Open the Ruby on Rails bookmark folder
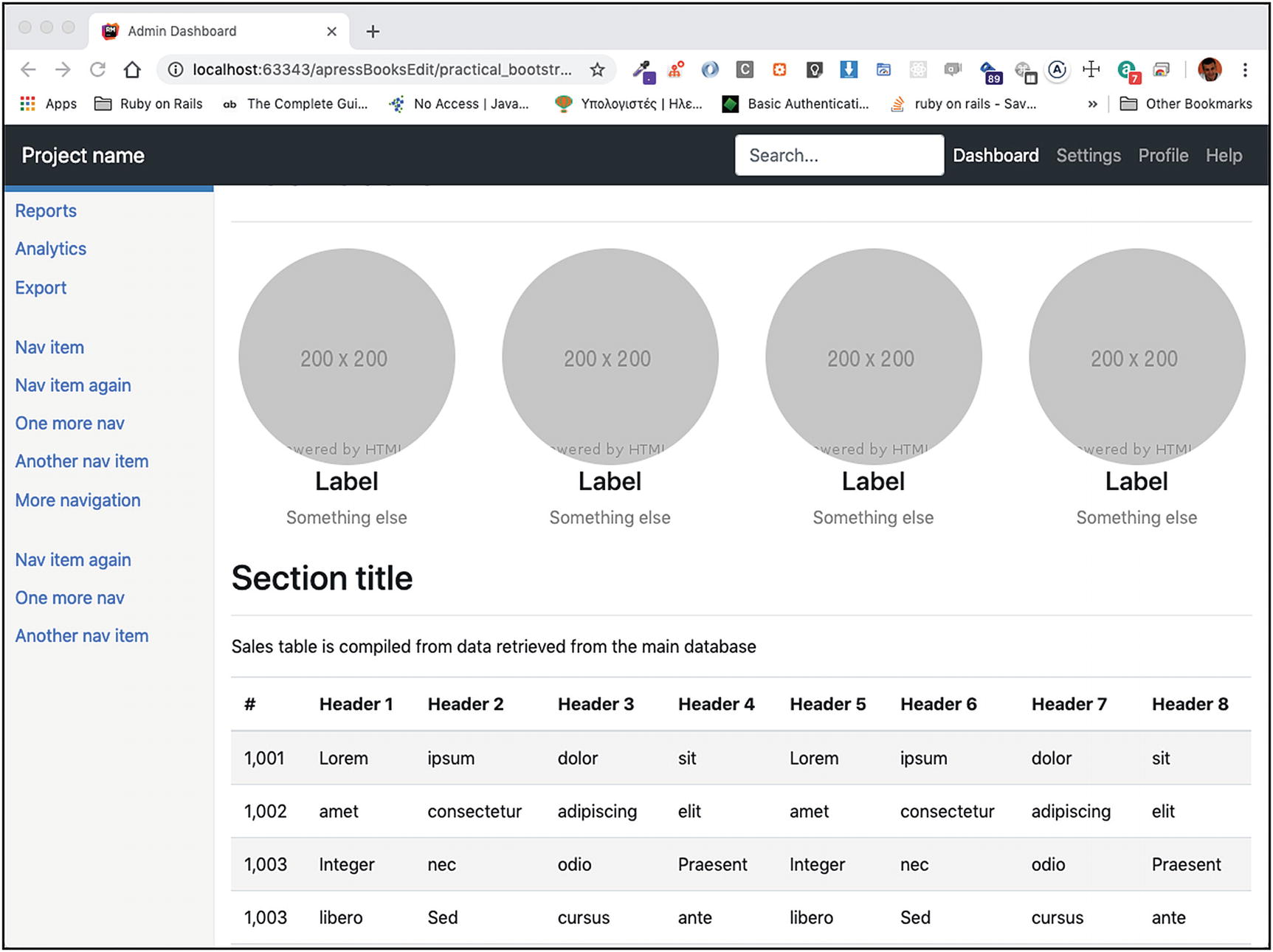The image size is (1273, 952). point(149,104)
